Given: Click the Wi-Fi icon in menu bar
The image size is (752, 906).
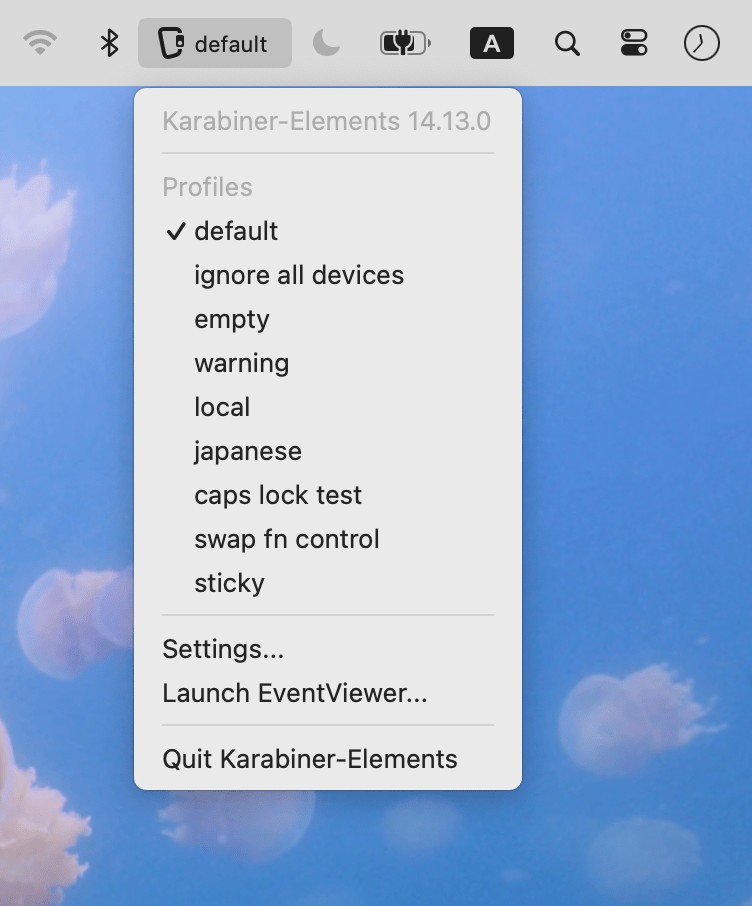Looking at the screenshot, I should [x=40, y=43].
